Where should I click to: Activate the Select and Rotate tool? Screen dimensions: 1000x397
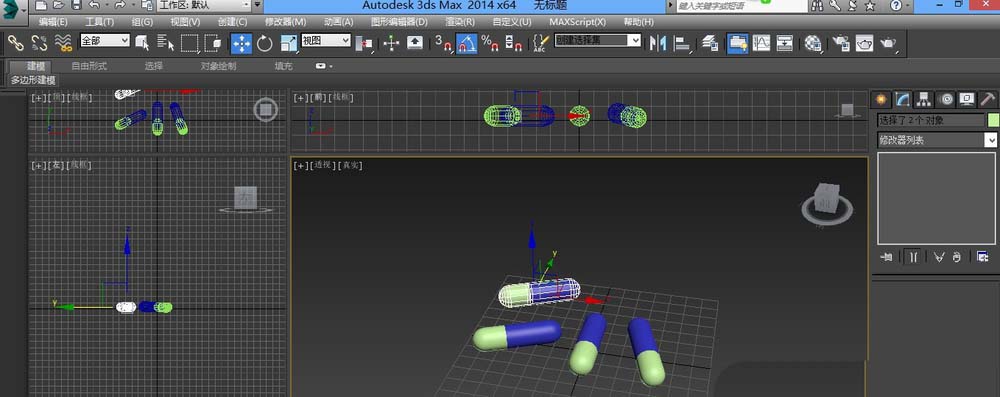[265, 43]
